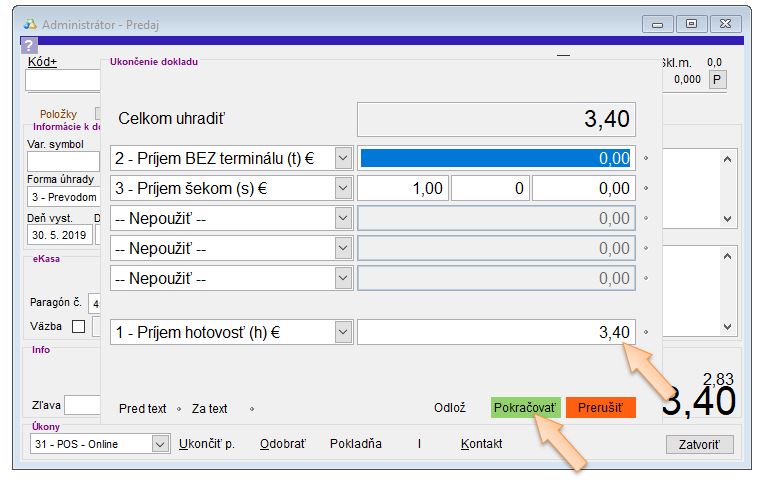This screenshot has height=486, width=762.
Task: Click the purple help question mark icon
Action: (x=28, y=45)
